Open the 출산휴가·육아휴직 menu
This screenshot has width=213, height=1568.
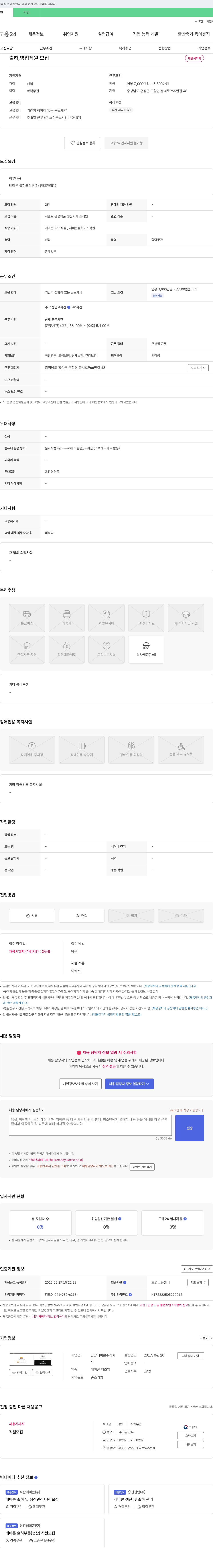coord(193,34)
